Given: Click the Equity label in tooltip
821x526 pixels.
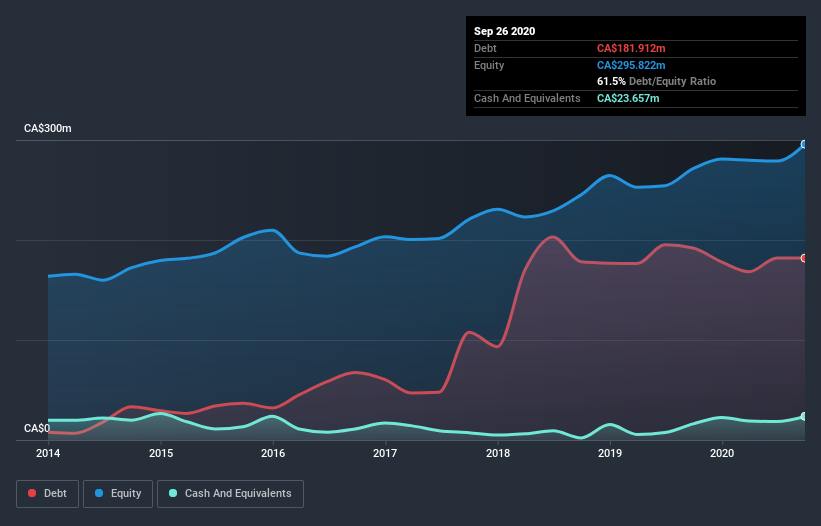Looking at the screenshot, I should (489, 65).
